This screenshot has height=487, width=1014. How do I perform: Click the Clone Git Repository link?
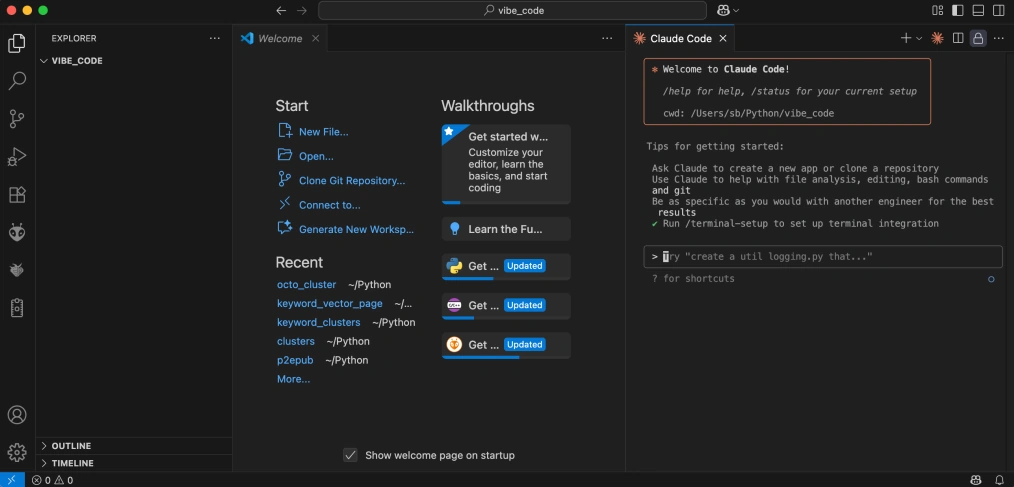(x=351, y=181)
